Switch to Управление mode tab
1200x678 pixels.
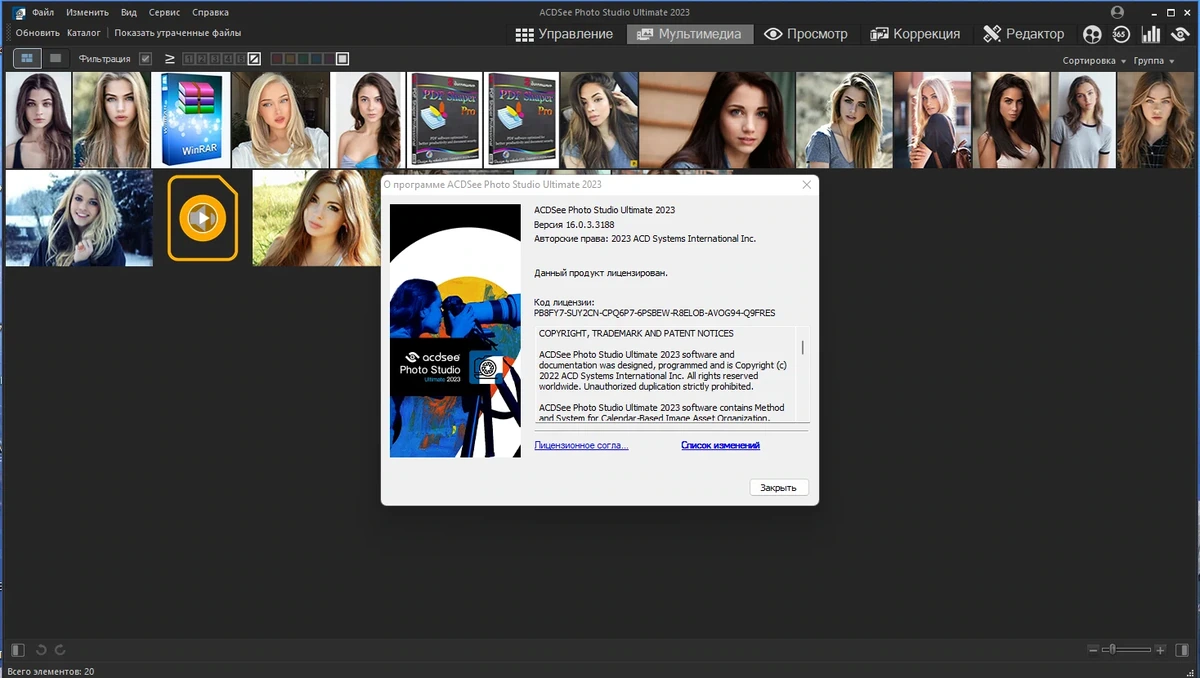click(564, 34)
